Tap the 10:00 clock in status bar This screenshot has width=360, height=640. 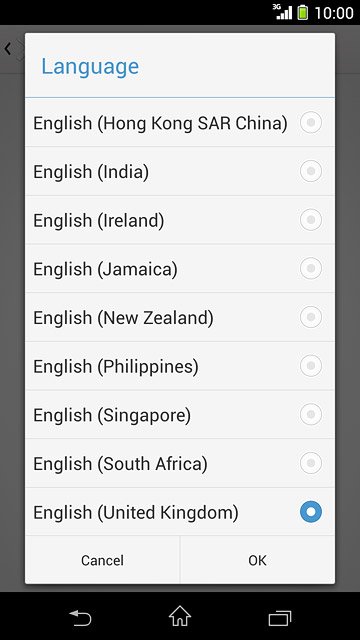(x=334, y=13)
